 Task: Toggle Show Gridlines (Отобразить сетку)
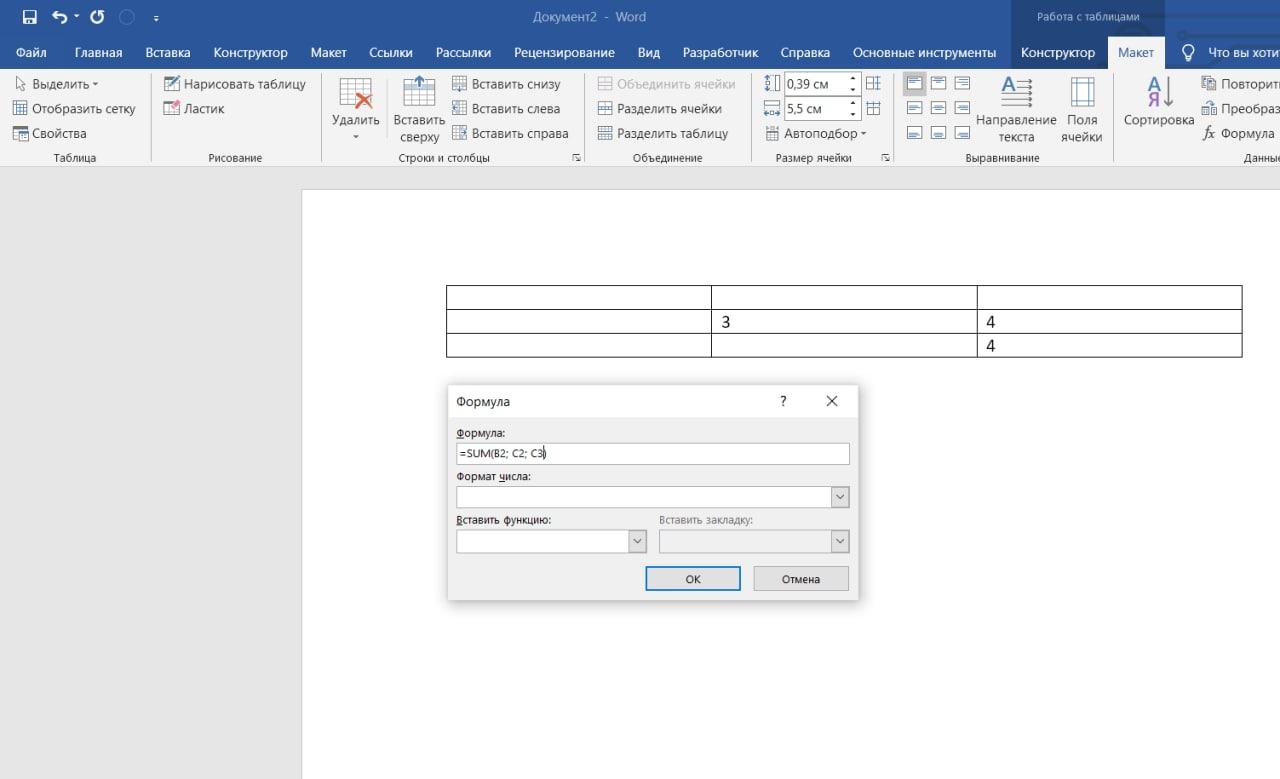pyautogui.click(x=74, y=108)
